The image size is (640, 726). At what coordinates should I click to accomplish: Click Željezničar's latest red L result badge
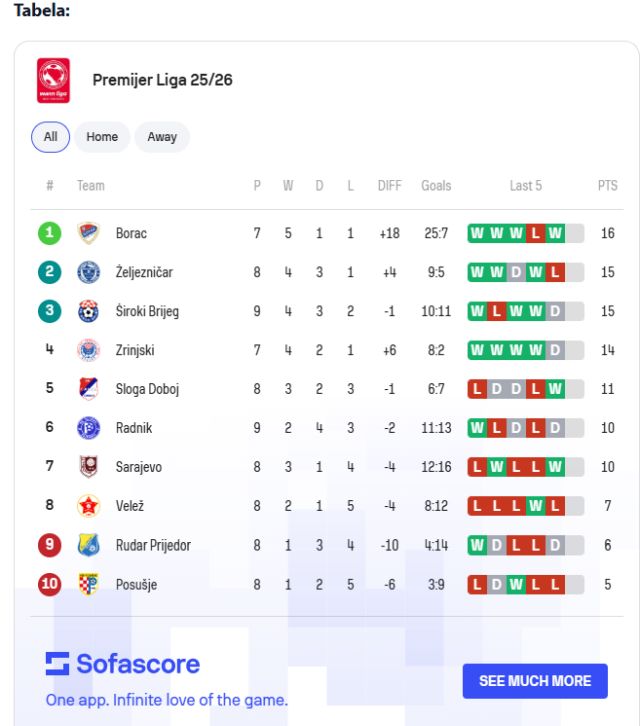pos(555,272)
